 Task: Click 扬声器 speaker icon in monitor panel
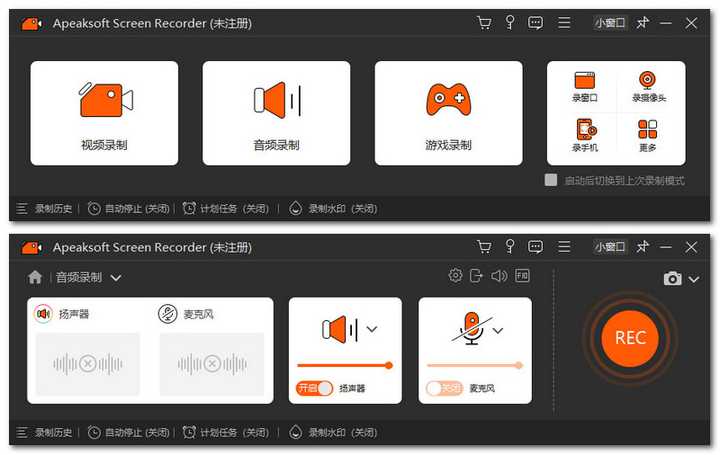tap(43, 314)
